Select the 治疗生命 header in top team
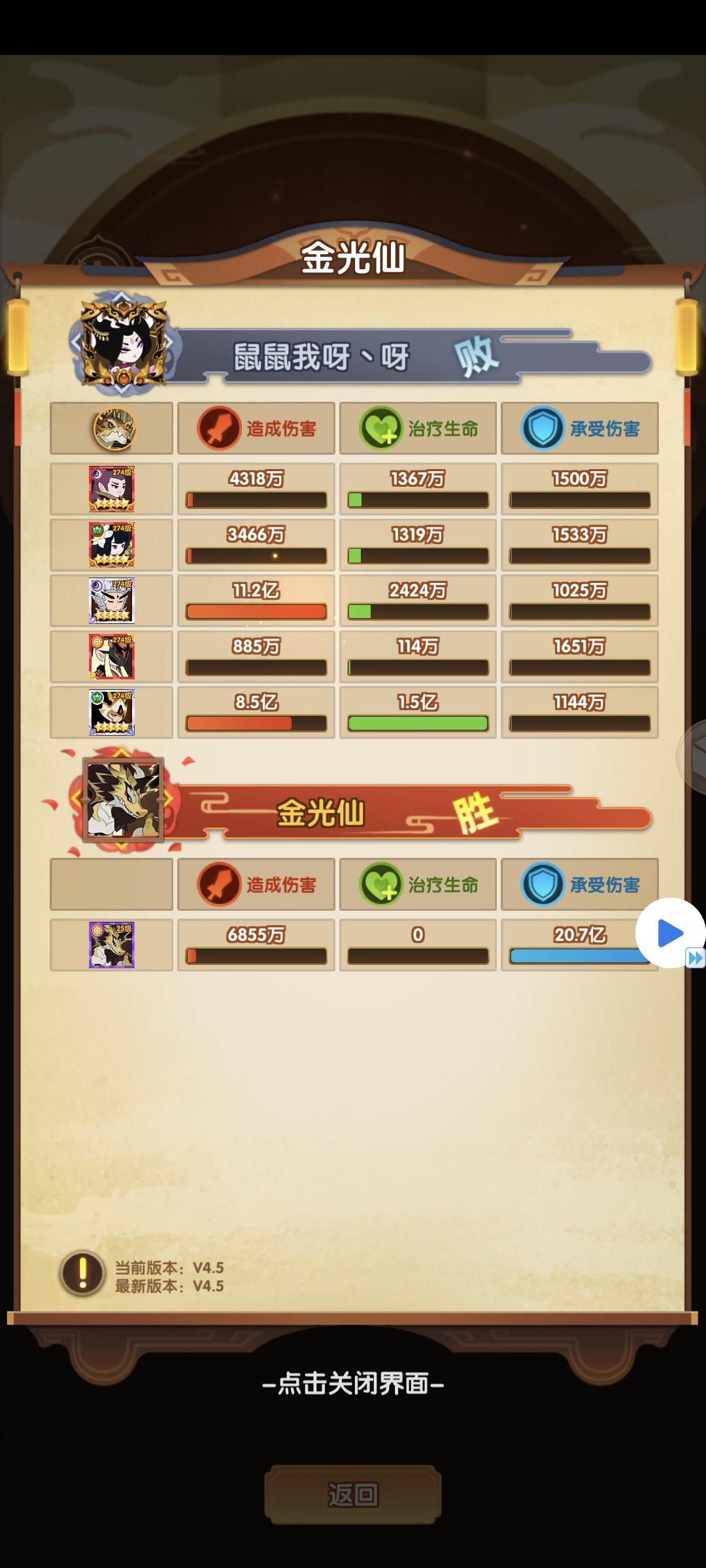The image size is (706, 1568). [418, 429]
